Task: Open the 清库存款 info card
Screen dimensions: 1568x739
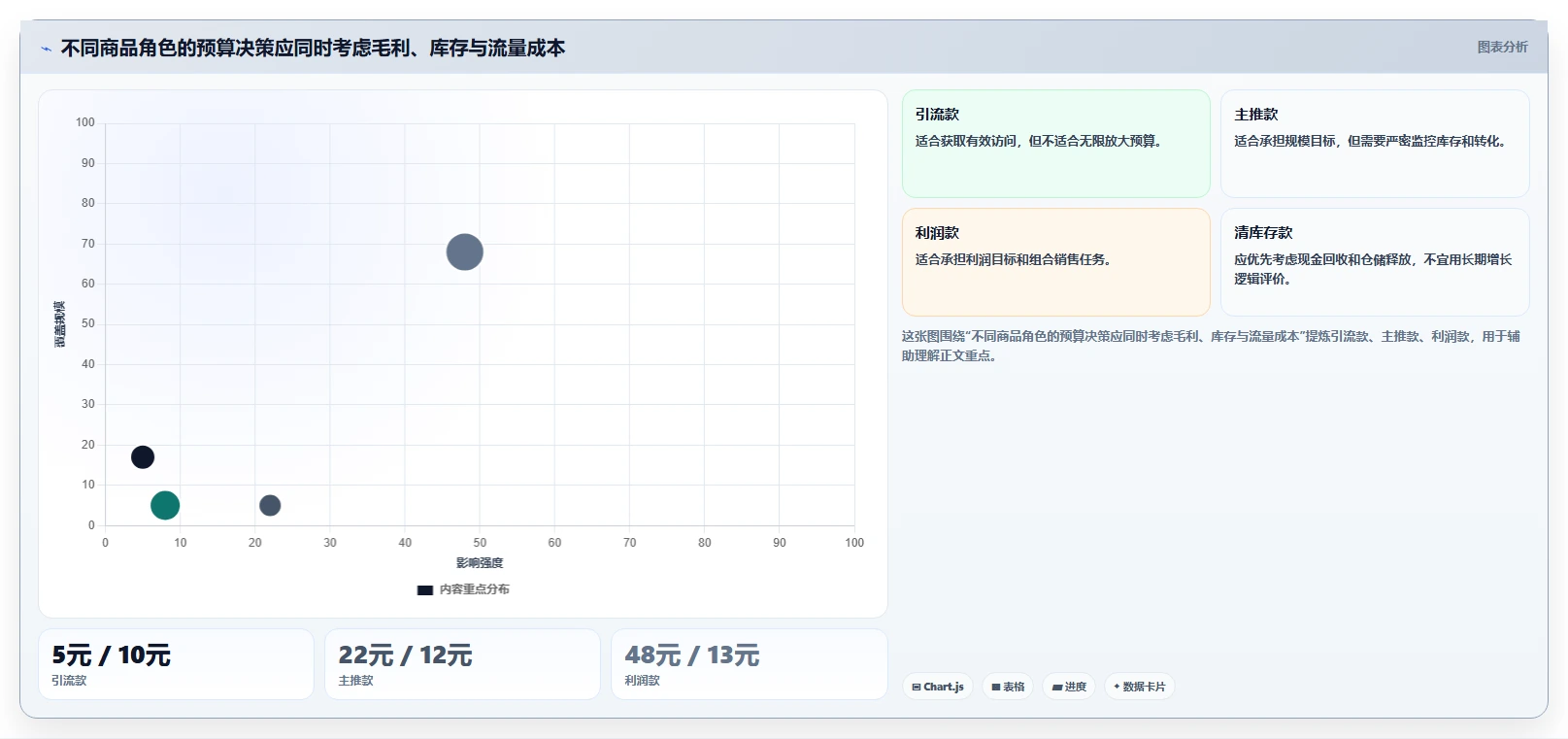Action: (1375, 262)
